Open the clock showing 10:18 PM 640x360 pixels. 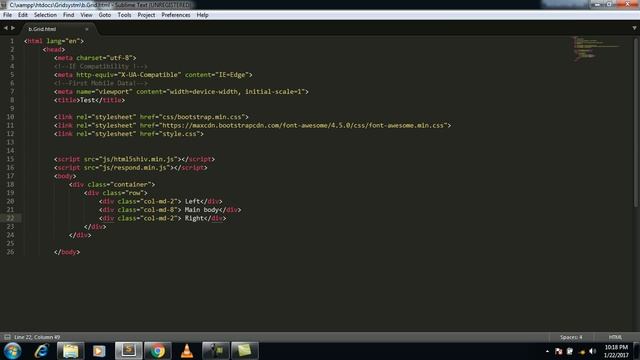click(x=616, y=351)
